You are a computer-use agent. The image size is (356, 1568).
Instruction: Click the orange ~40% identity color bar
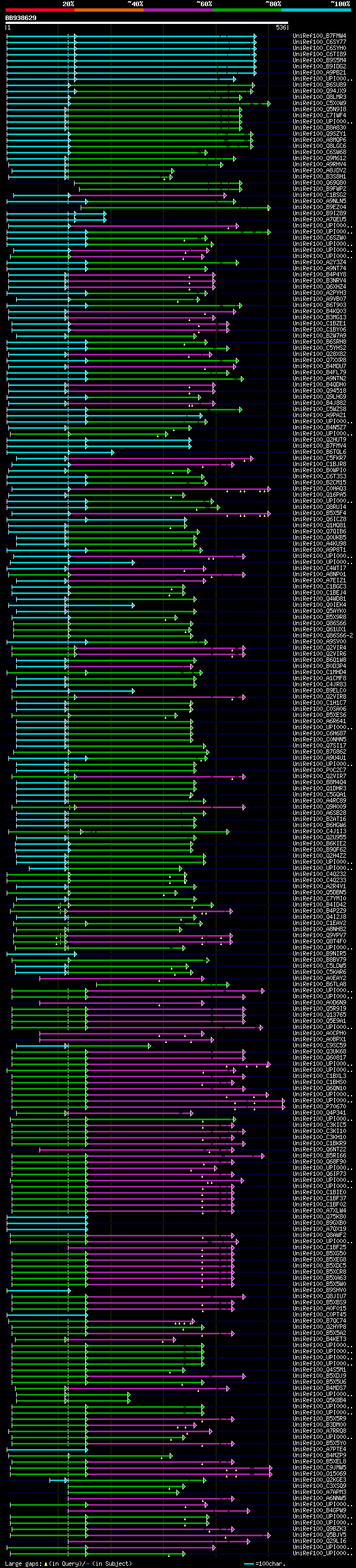tap(109, 10)
